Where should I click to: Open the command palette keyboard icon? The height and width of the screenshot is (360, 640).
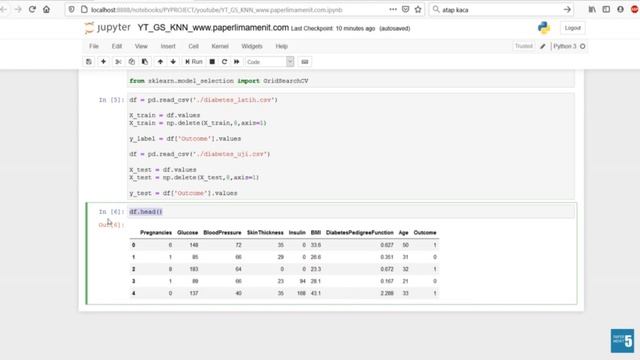[304, 62]
